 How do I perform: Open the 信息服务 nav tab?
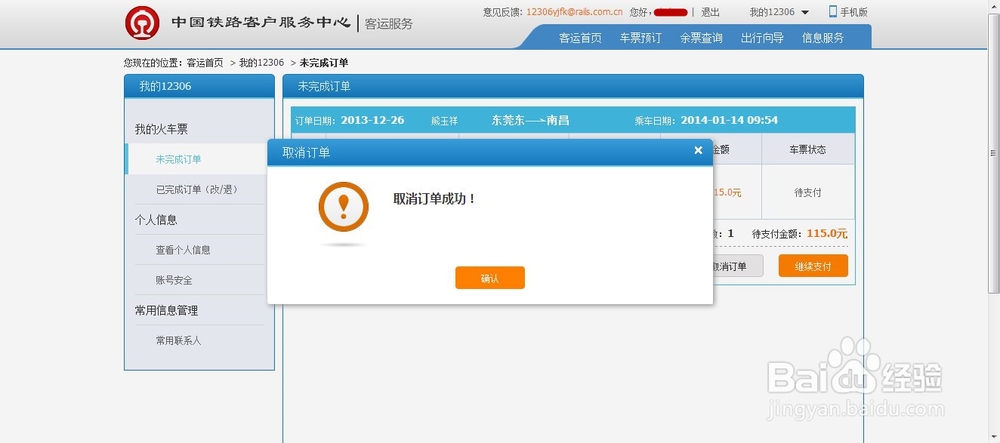823,38
